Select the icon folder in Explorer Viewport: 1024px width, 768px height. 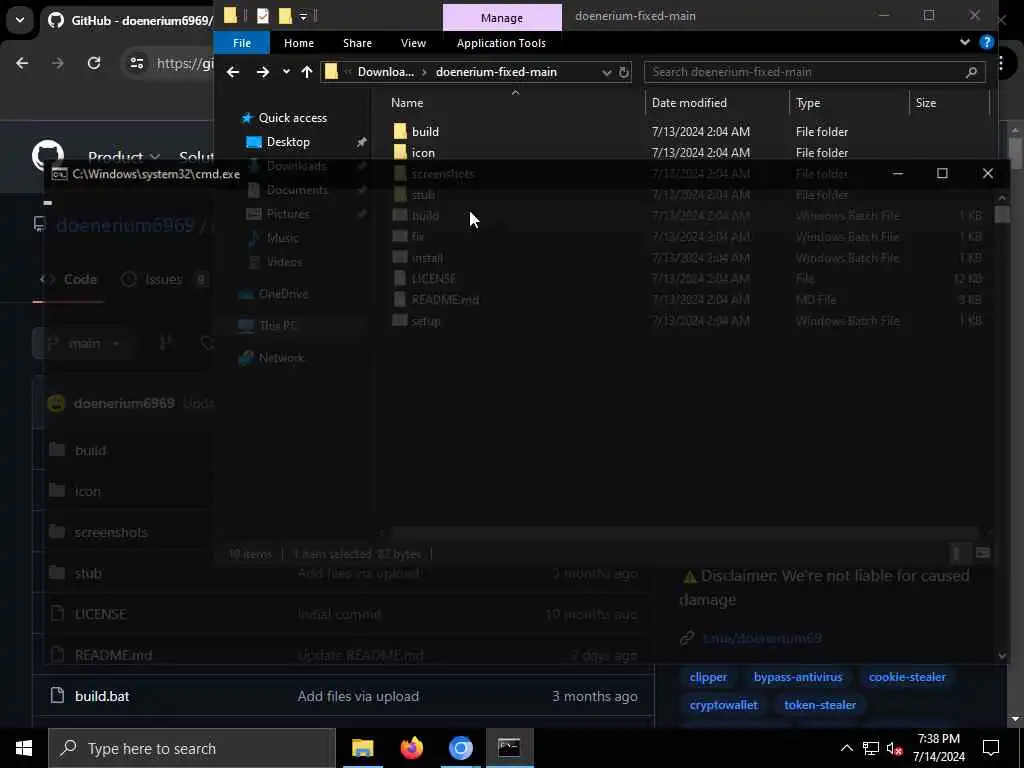[x=423, y=153]
